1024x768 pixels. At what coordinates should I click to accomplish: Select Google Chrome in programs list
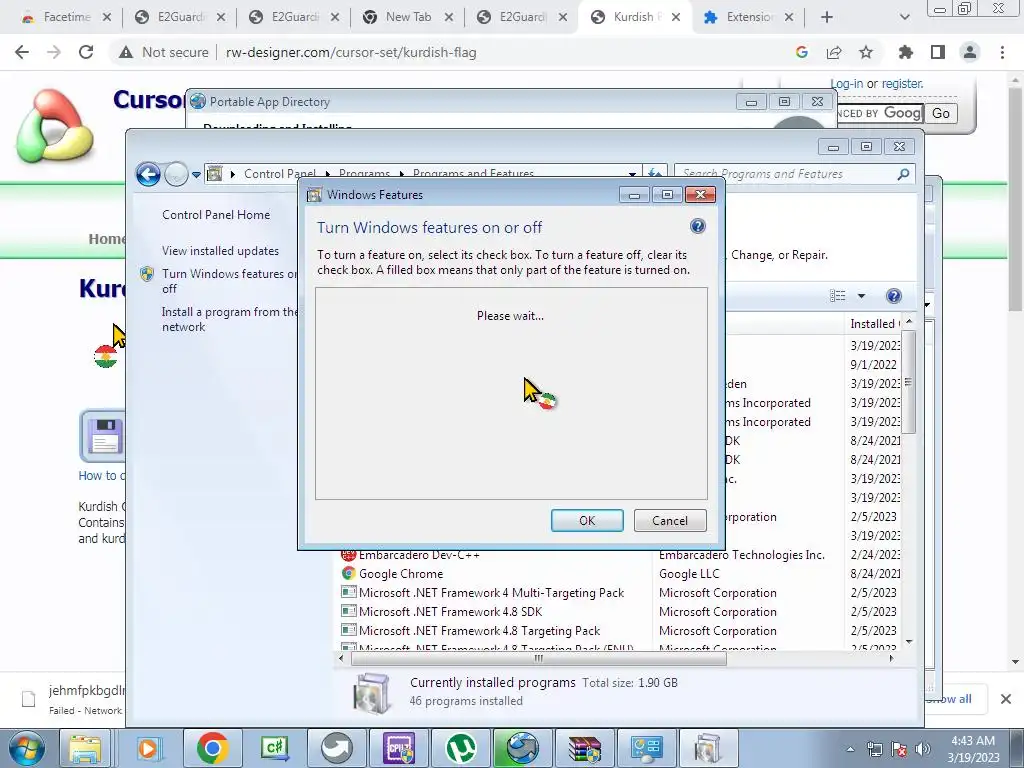click(x=400, y=573)
